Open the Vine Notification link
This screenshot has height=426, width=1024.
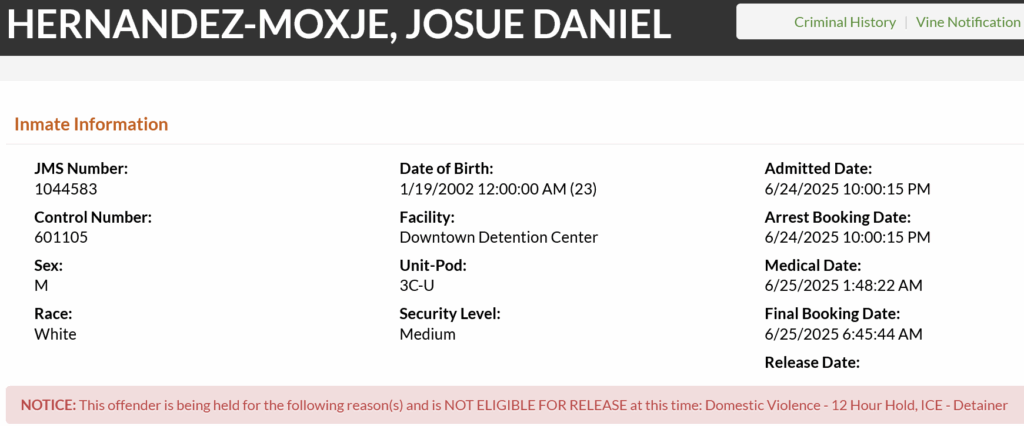click(968, 22)
